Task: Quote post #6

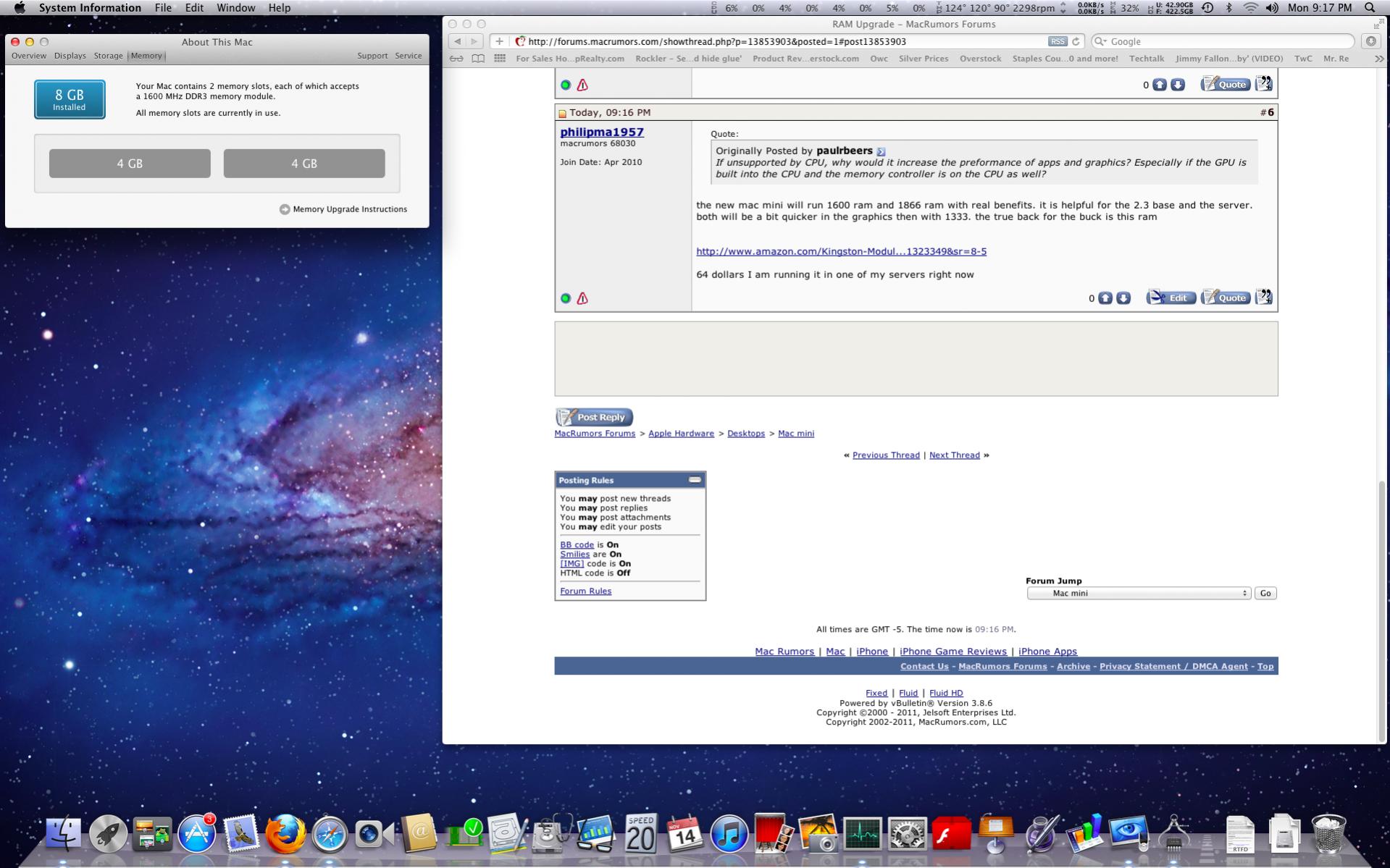Action: 1226,298
